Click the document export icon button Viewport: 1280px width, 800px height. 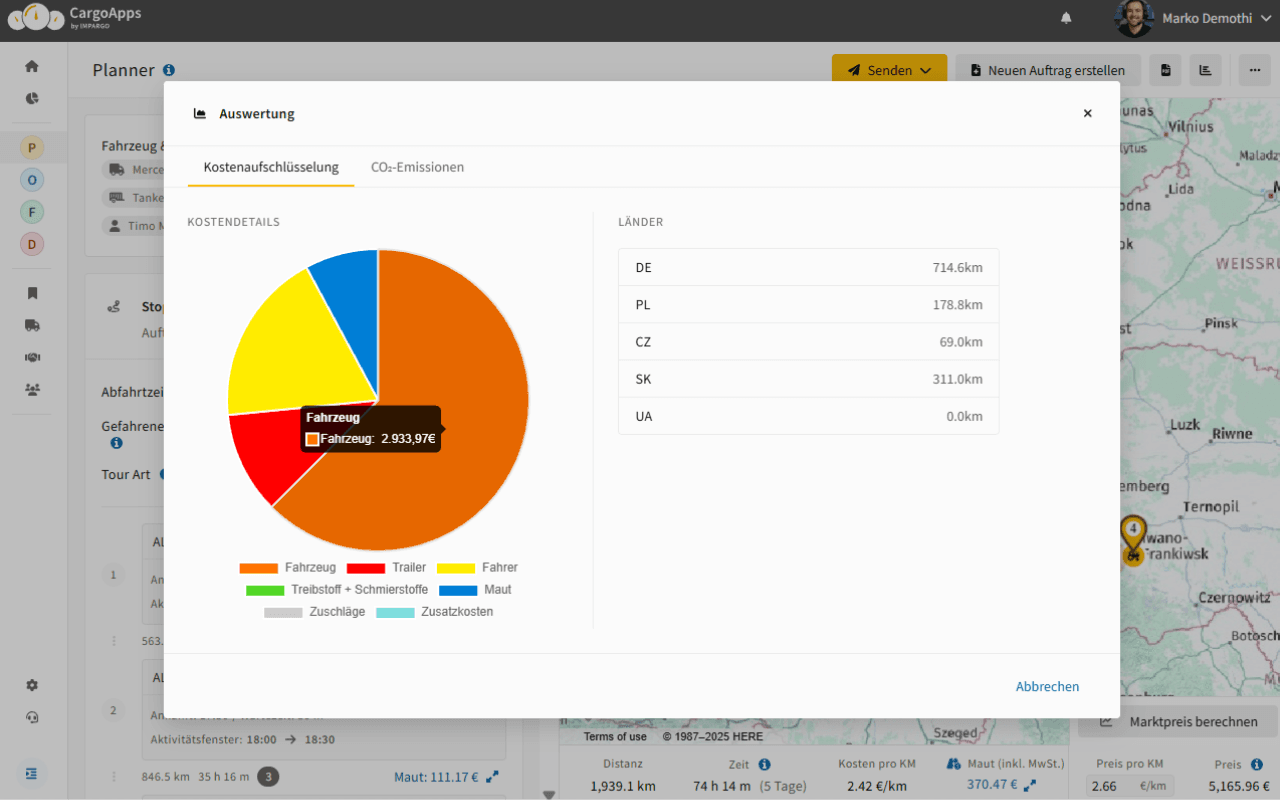coord(1166,70)
